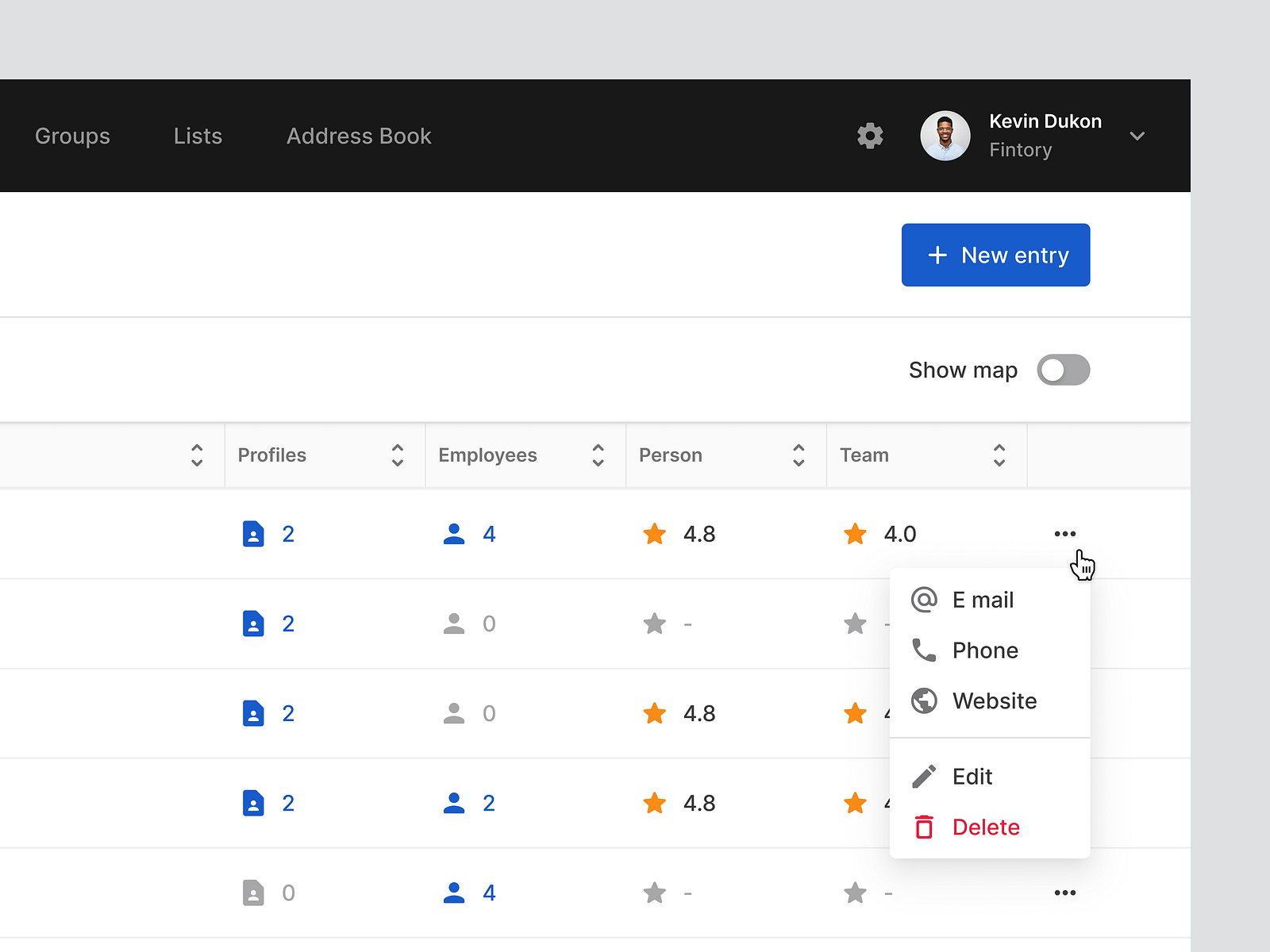
Task: Click the orange Person rating star in the first row
Action: 655,534
